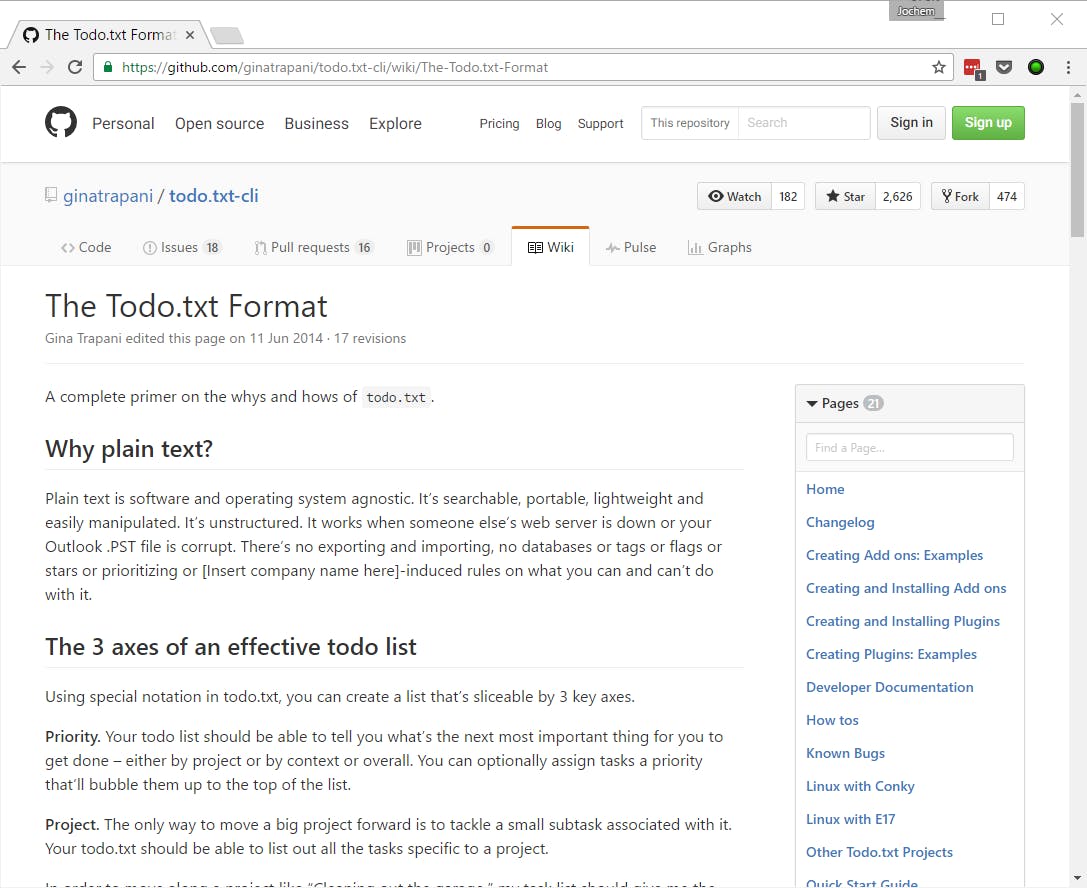1087x888 pixels.
Task: Click the GitHub Octocat logo
Action: pyautogui.click(x=61, y=122)
